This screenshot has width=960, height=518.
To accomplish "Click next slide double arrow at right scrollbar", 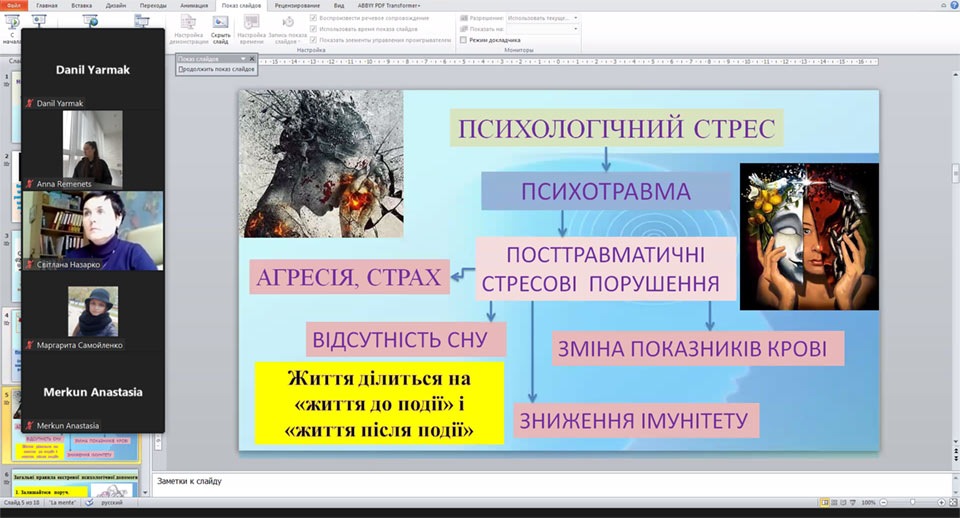I will tap(955, 459).
